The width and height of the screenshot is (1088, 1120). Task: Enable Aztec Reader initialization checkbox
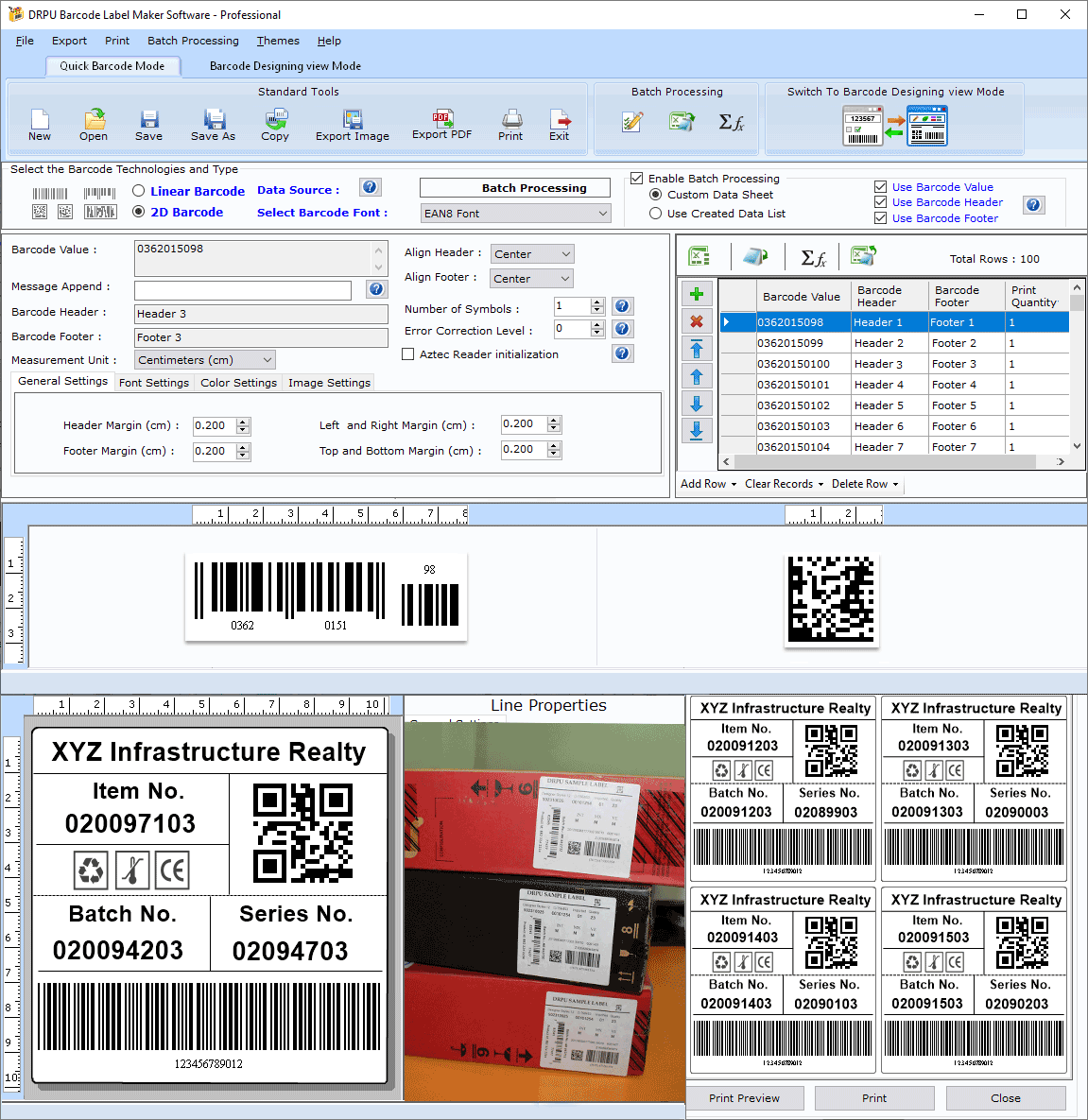click(408, 354)
